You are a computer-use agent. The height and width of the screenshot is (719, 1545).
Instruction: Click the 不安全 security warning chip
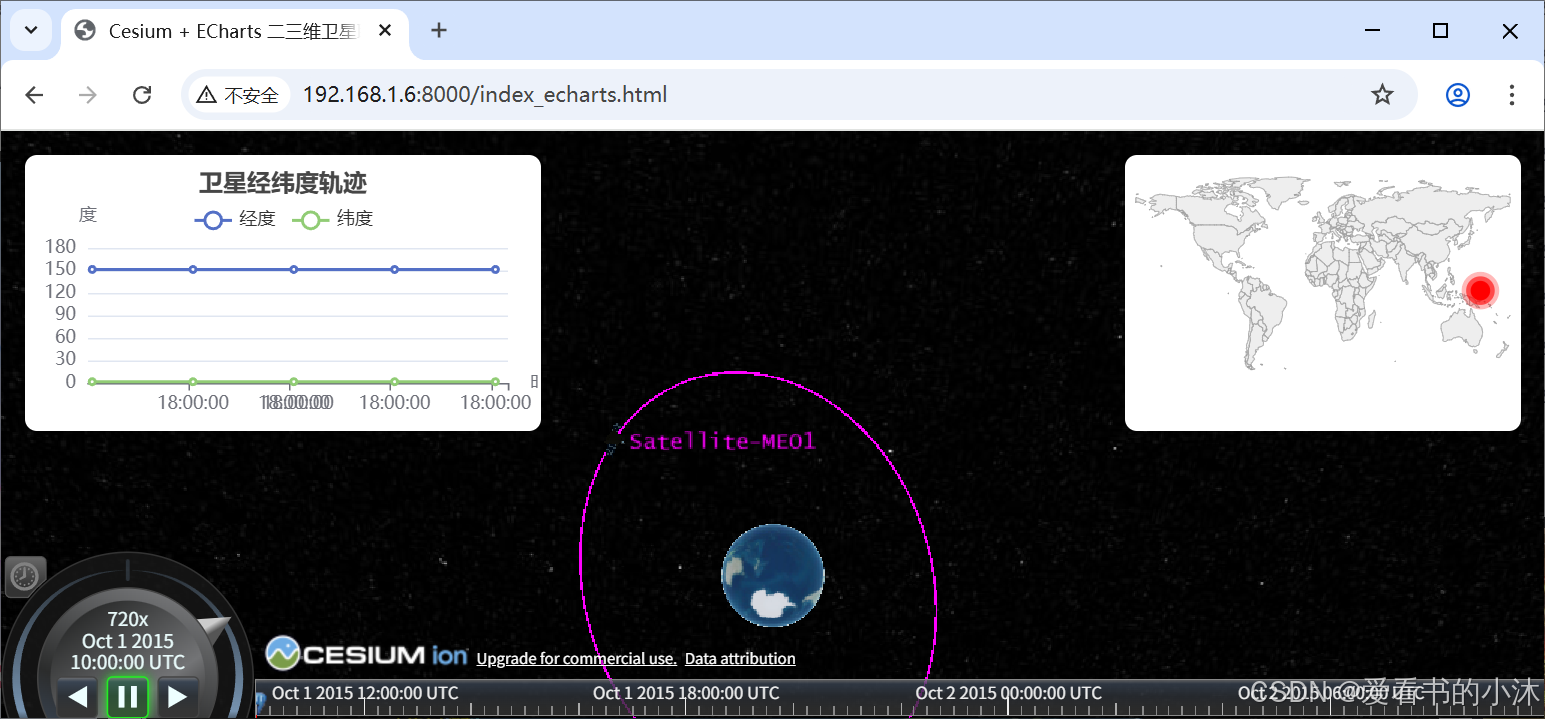click(237, 95)
